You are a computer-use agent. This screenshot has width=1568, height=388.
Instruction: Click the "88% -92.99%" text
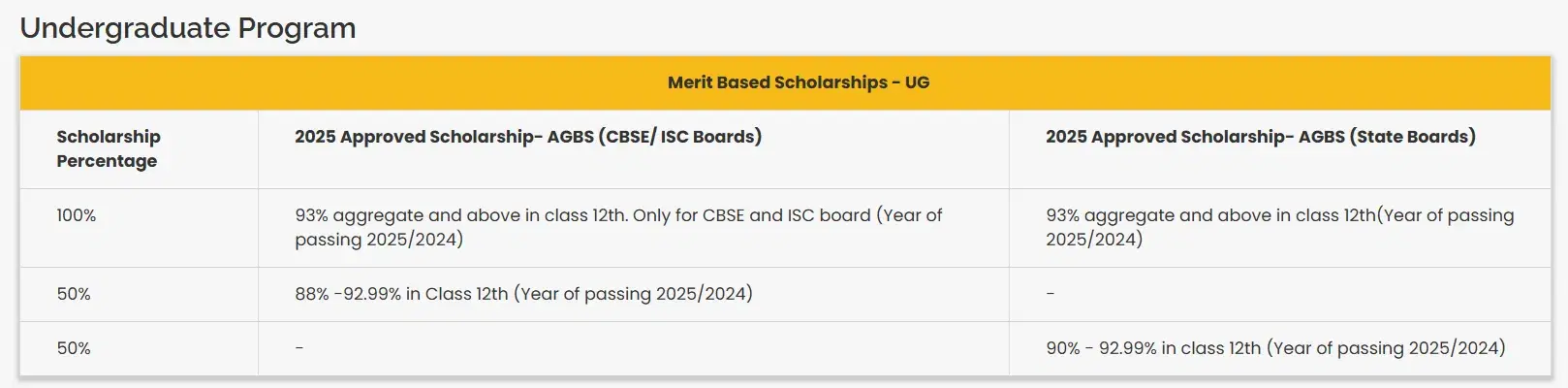348,294
